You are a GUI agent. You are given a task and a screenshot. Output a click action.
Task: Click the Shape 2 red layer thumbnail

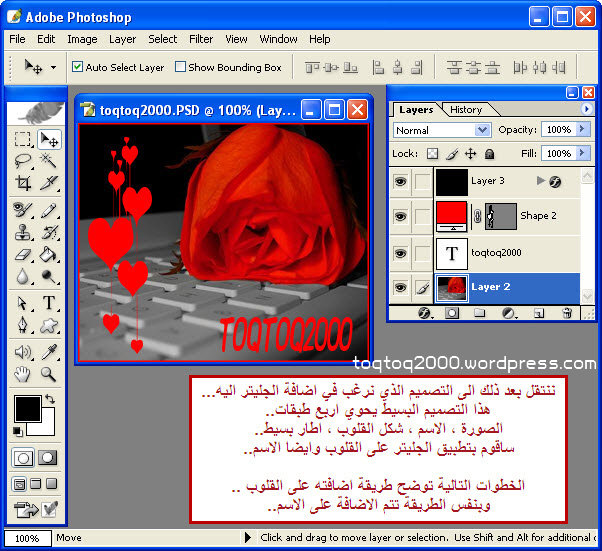pos(449,216)
